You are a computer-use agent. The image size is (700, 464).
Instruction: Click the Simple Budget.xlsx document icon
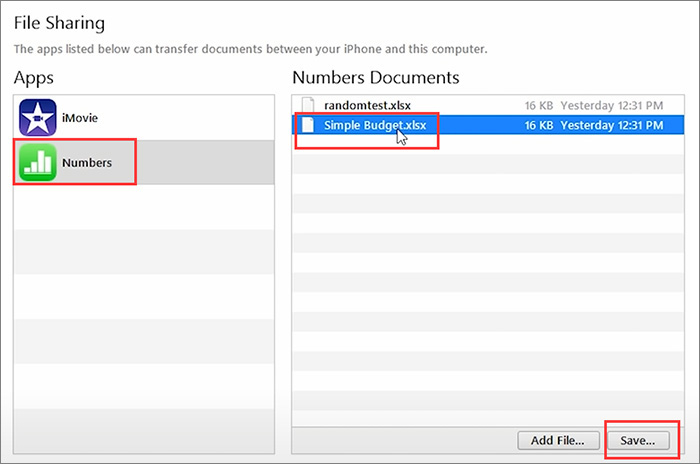(308, 125)
